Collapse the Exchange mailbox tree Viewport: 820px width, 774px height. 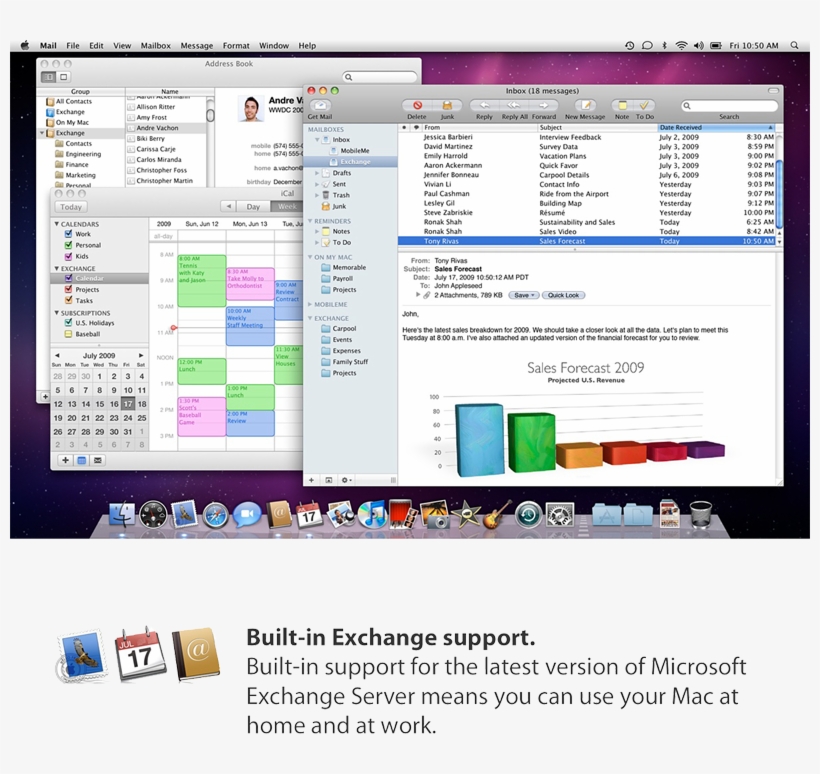point(310,318)
